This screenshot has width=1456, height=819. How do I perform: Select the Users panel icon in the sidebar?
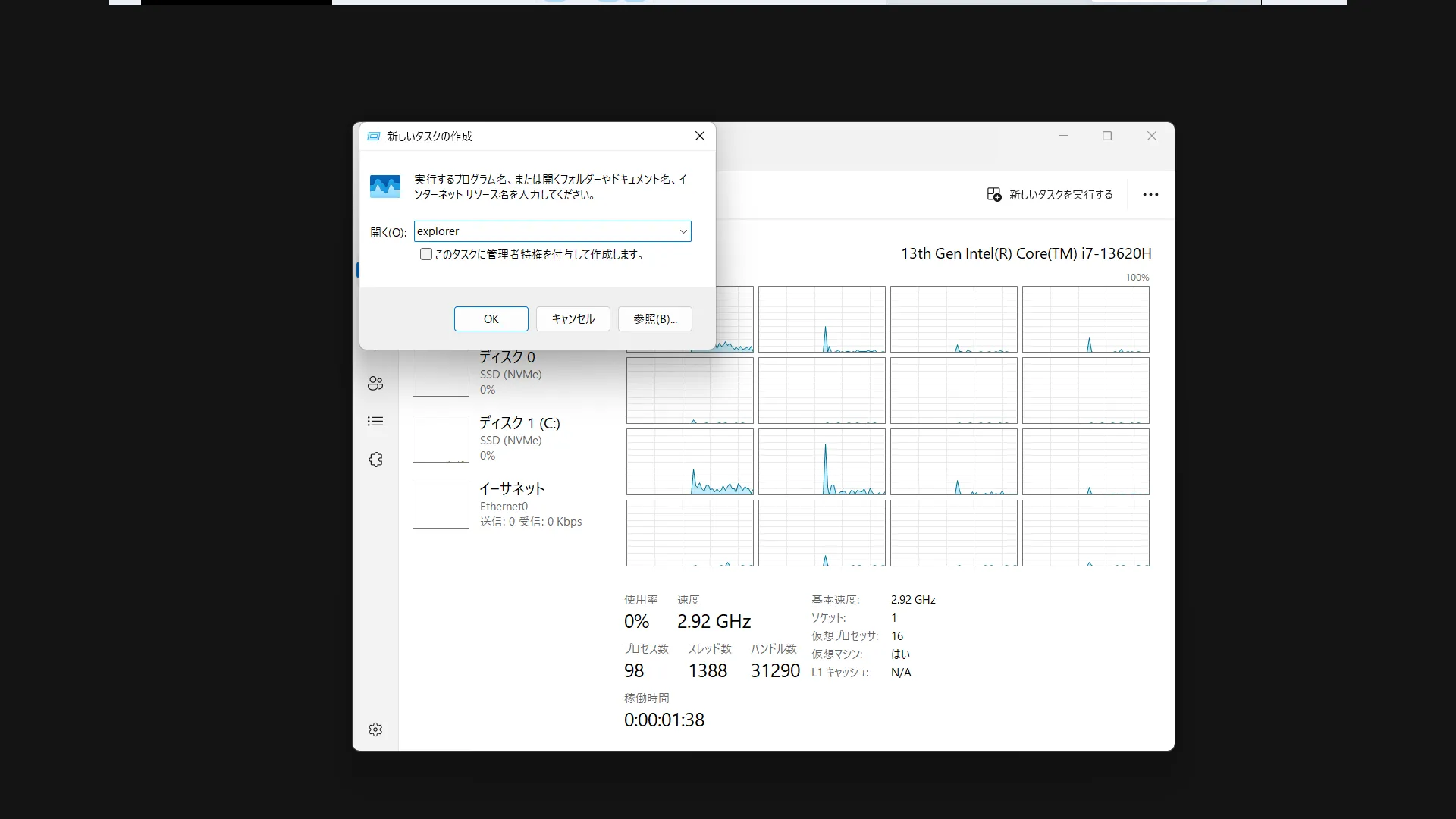(375, 383)
